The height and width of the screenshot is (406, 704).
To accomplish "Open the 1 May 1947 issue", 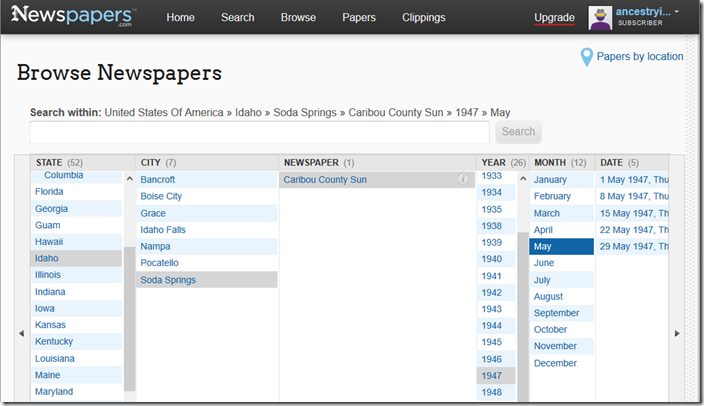I will click(633, 180).
